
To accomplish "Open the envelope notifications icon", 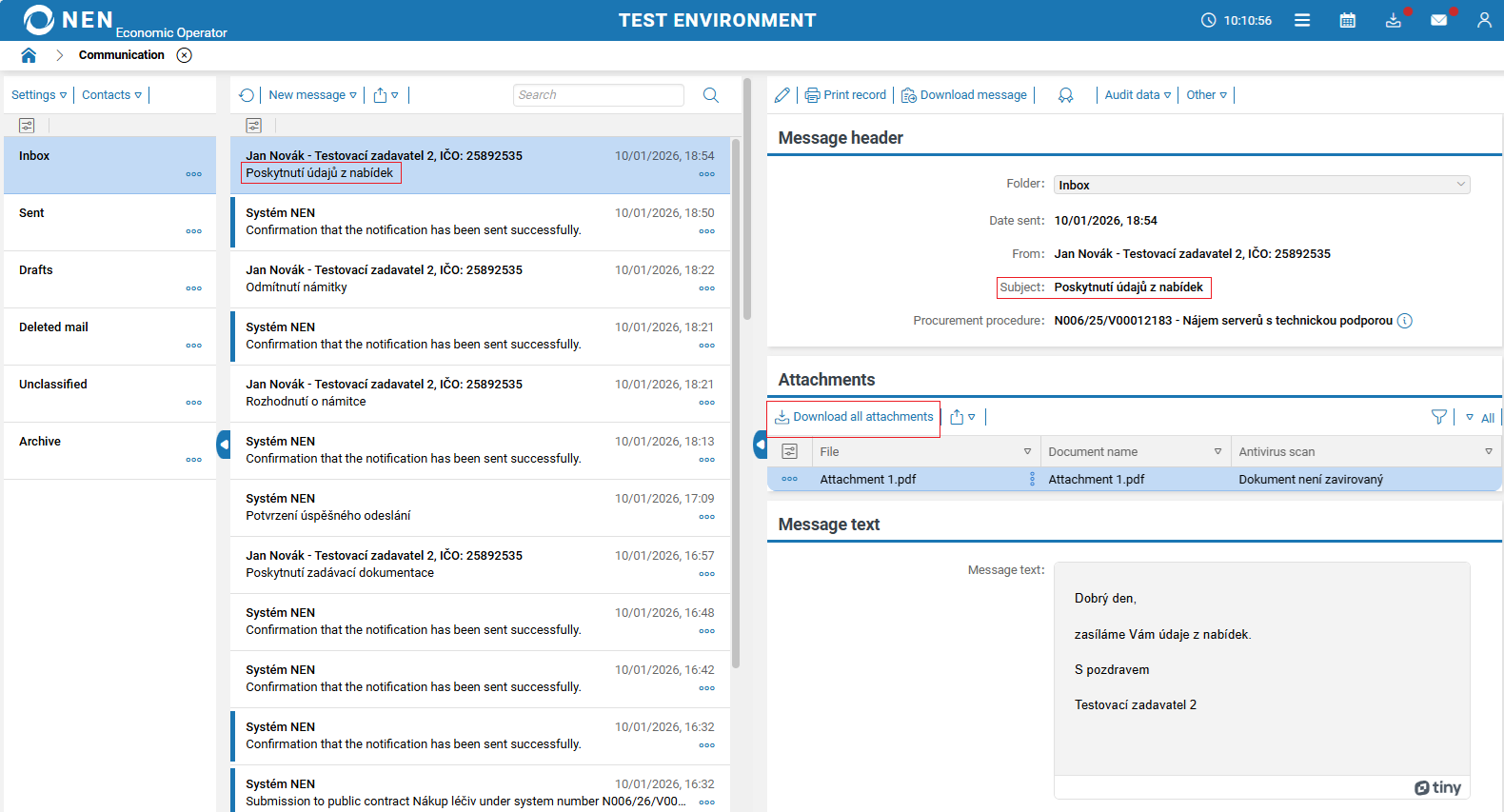I will point(1438,20).
